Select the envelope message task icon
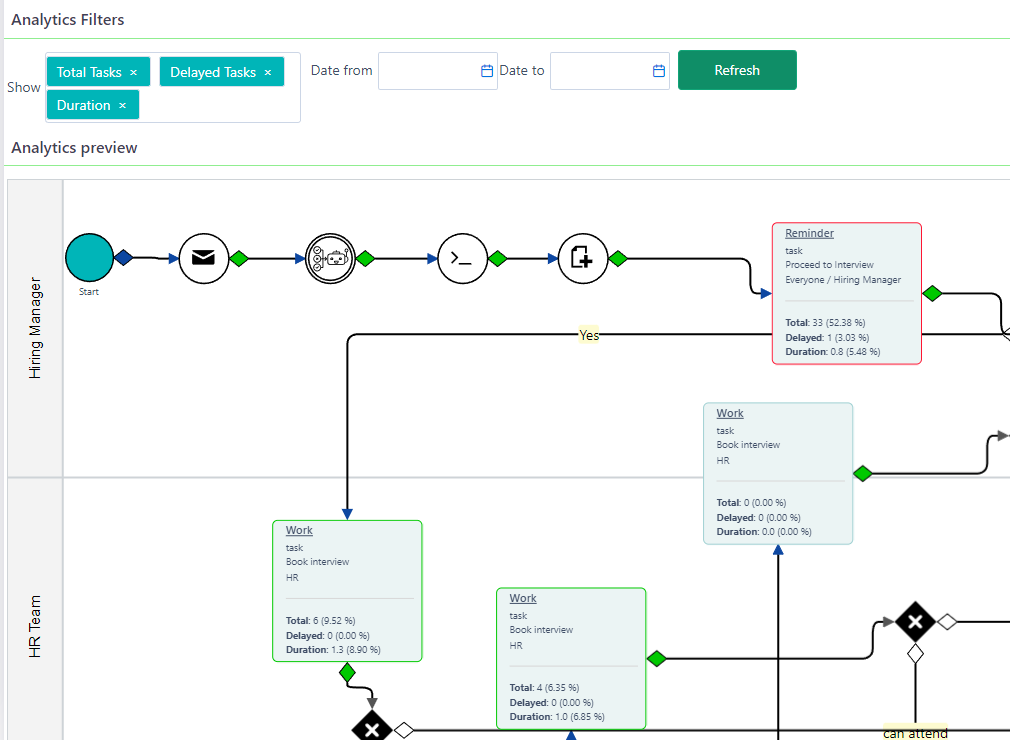Screen dimensions: 1010x740 204,258
